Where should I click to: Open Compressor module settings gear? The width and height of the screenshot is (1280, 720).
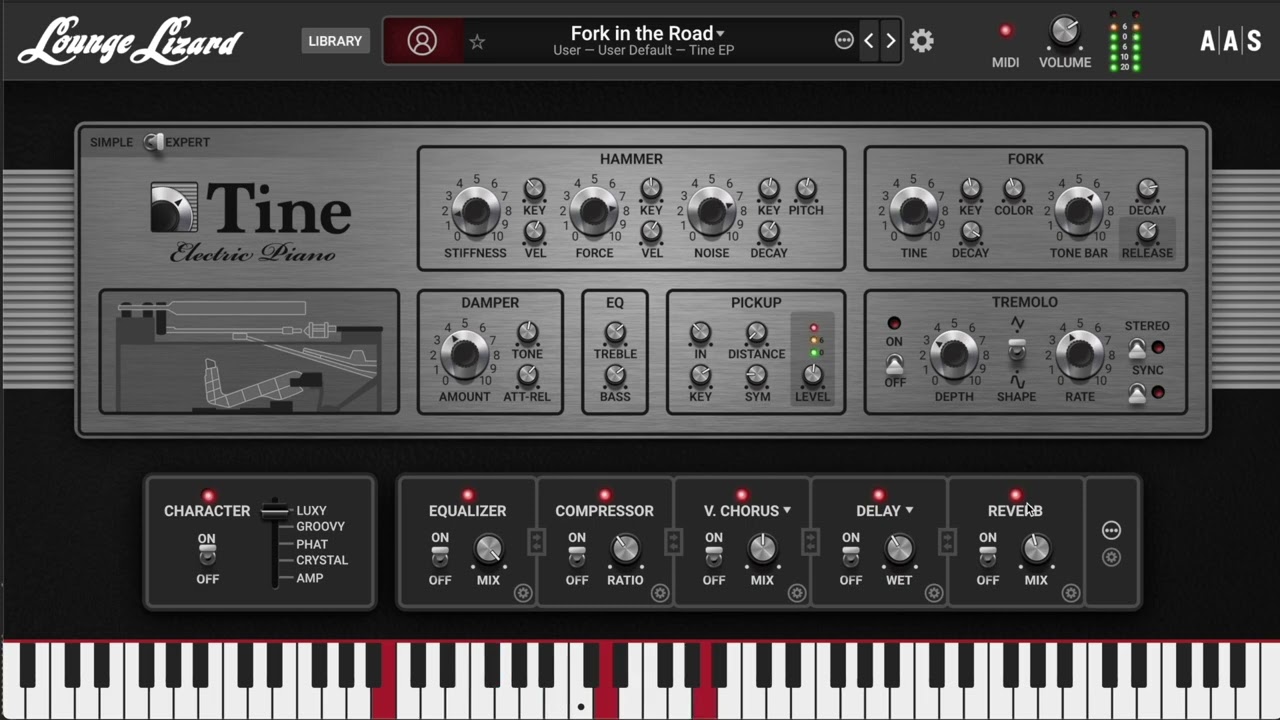tap(660, 593)
